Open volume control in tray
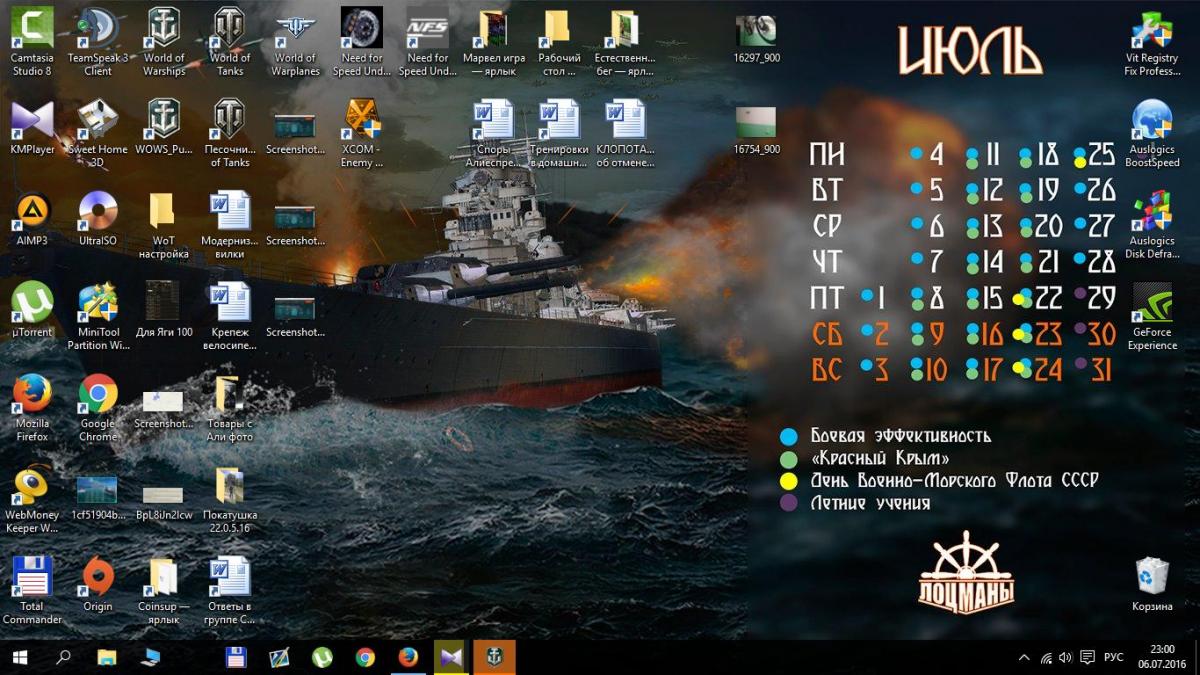This screenshot has width=1200, height=675. click(1066, 658)
